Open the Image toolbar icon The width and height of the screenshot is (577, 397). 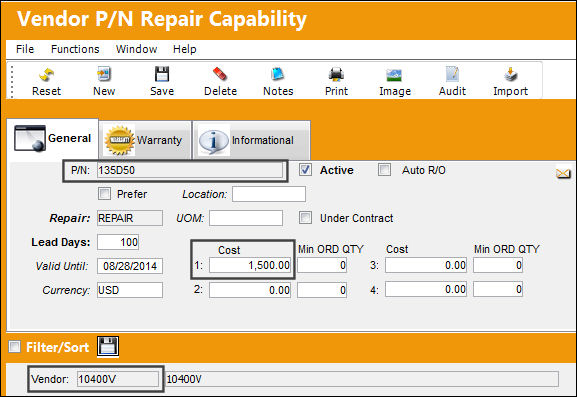click(x=394, y=75)
